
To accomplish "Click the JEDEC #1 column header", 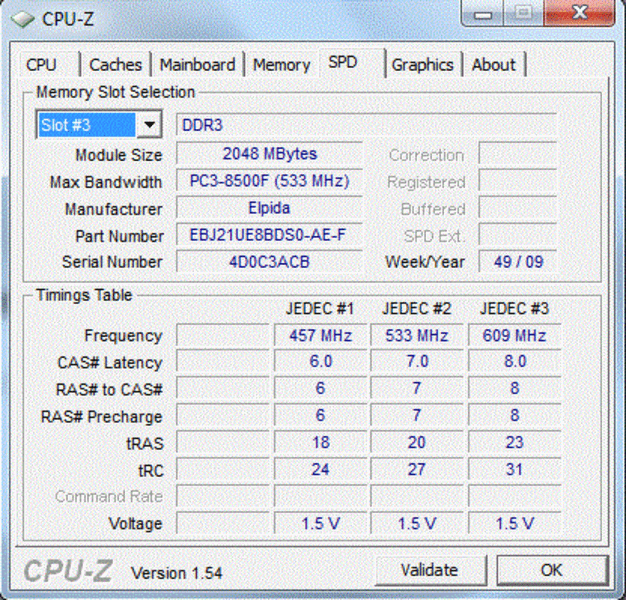I will click(320, 309).
